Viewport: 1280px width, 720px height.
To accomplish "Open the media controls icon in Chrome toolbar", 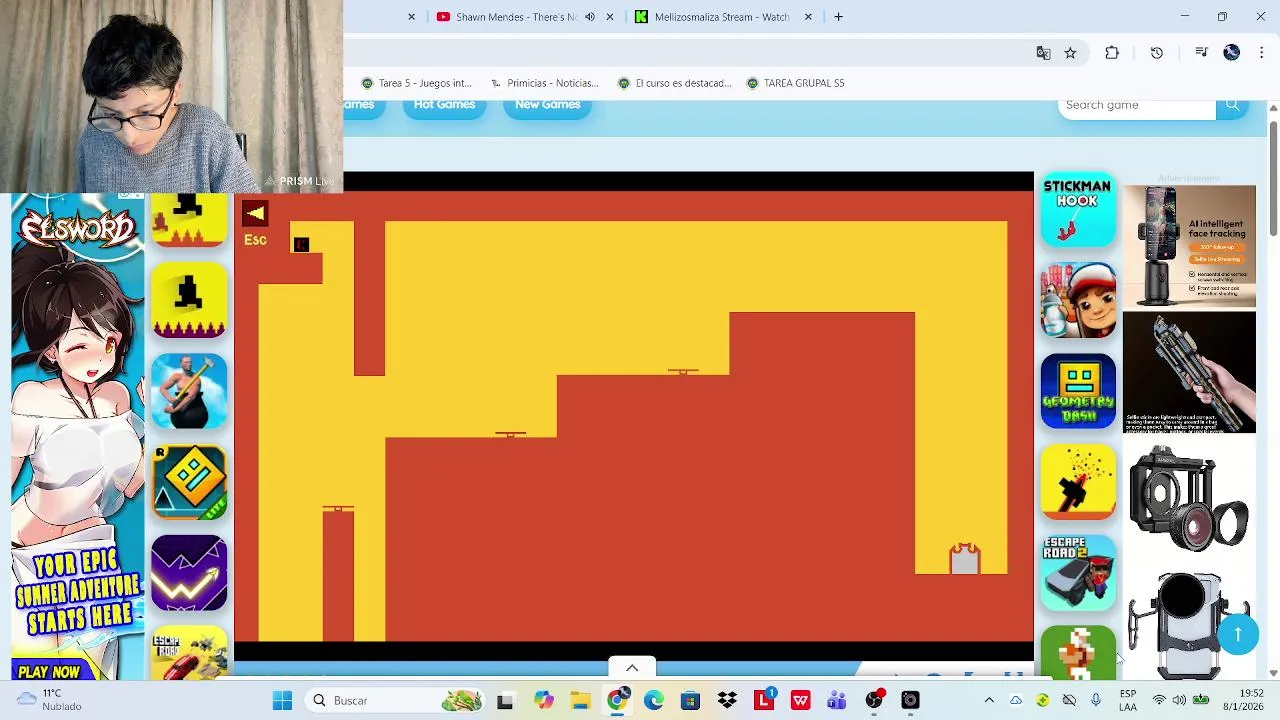I will click(1201, 53).
